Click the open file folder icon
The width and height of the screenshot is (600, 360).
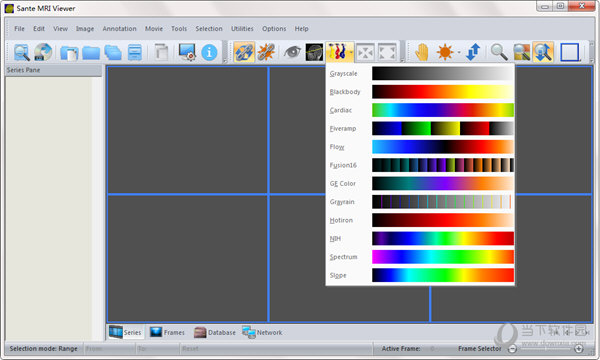click(x=69, y=52)
